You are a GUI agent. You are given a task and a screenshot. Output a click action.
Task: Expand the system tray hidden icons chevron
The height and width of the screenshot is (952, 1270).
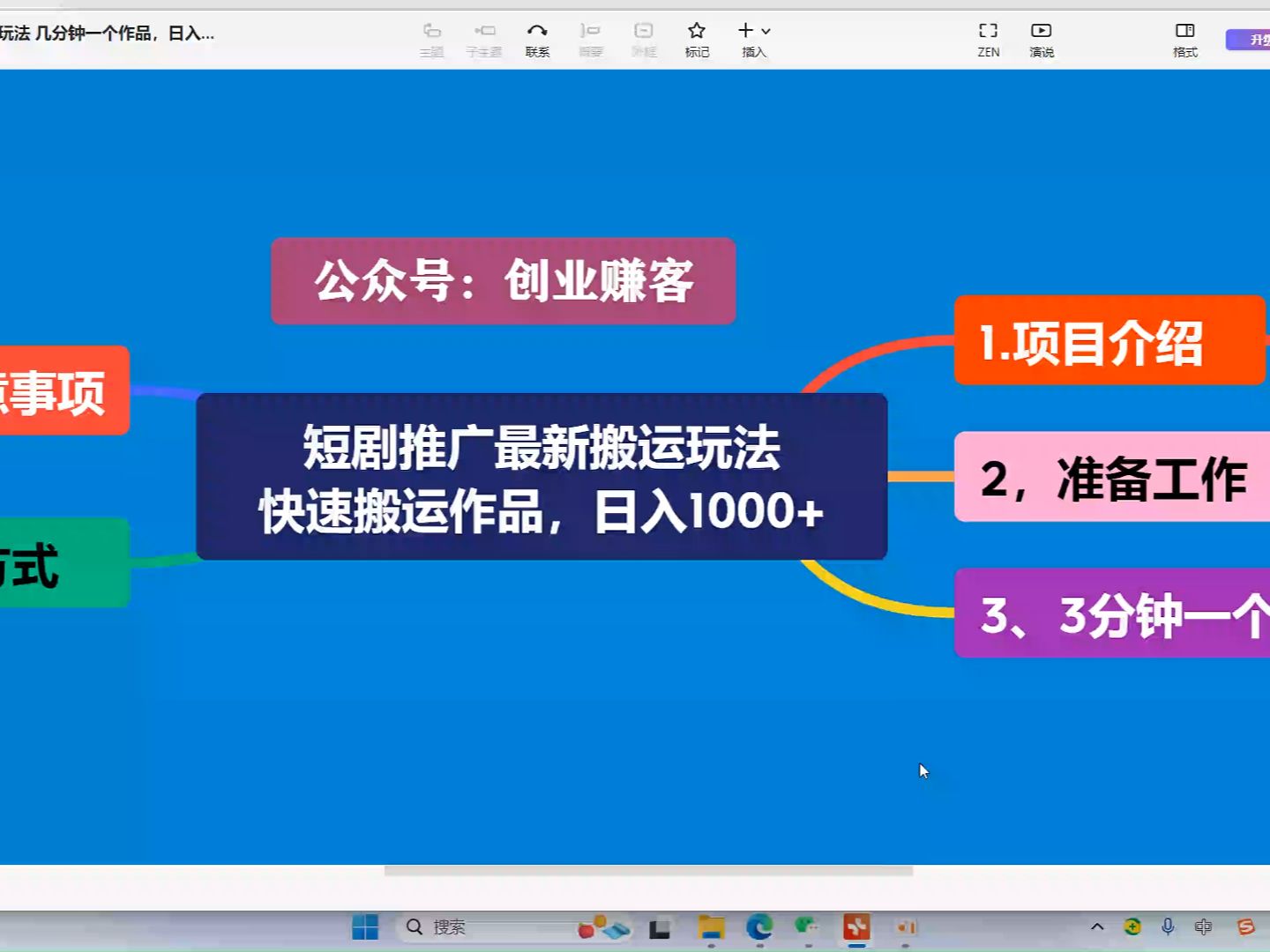(x=1097, y=926)
